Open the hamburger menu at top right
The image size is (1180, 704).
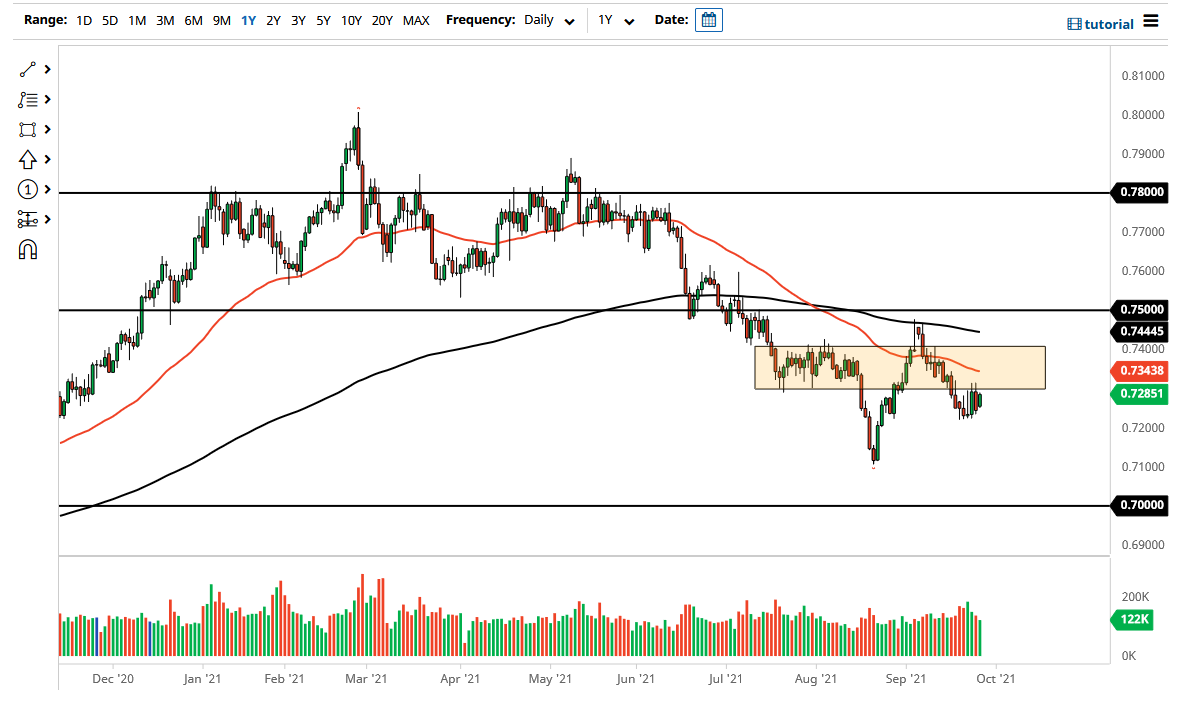[1152, 21]
